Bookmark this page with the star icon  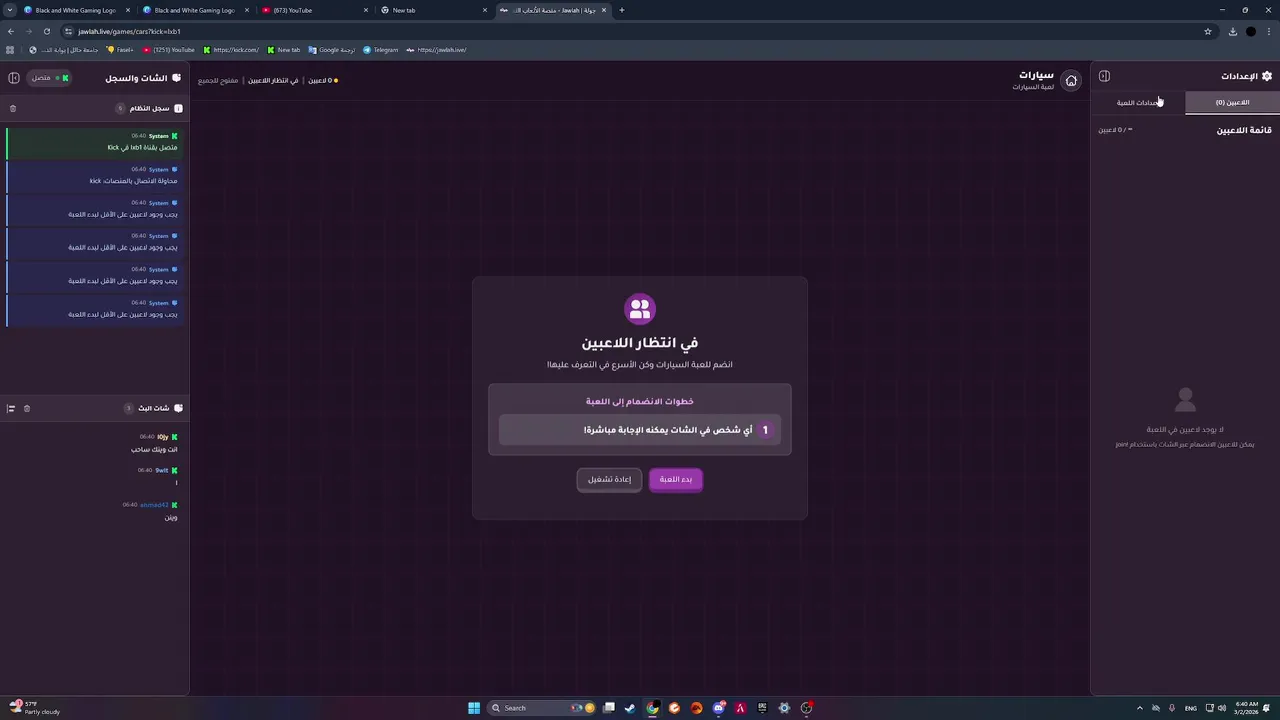(x=1208, y=31)
